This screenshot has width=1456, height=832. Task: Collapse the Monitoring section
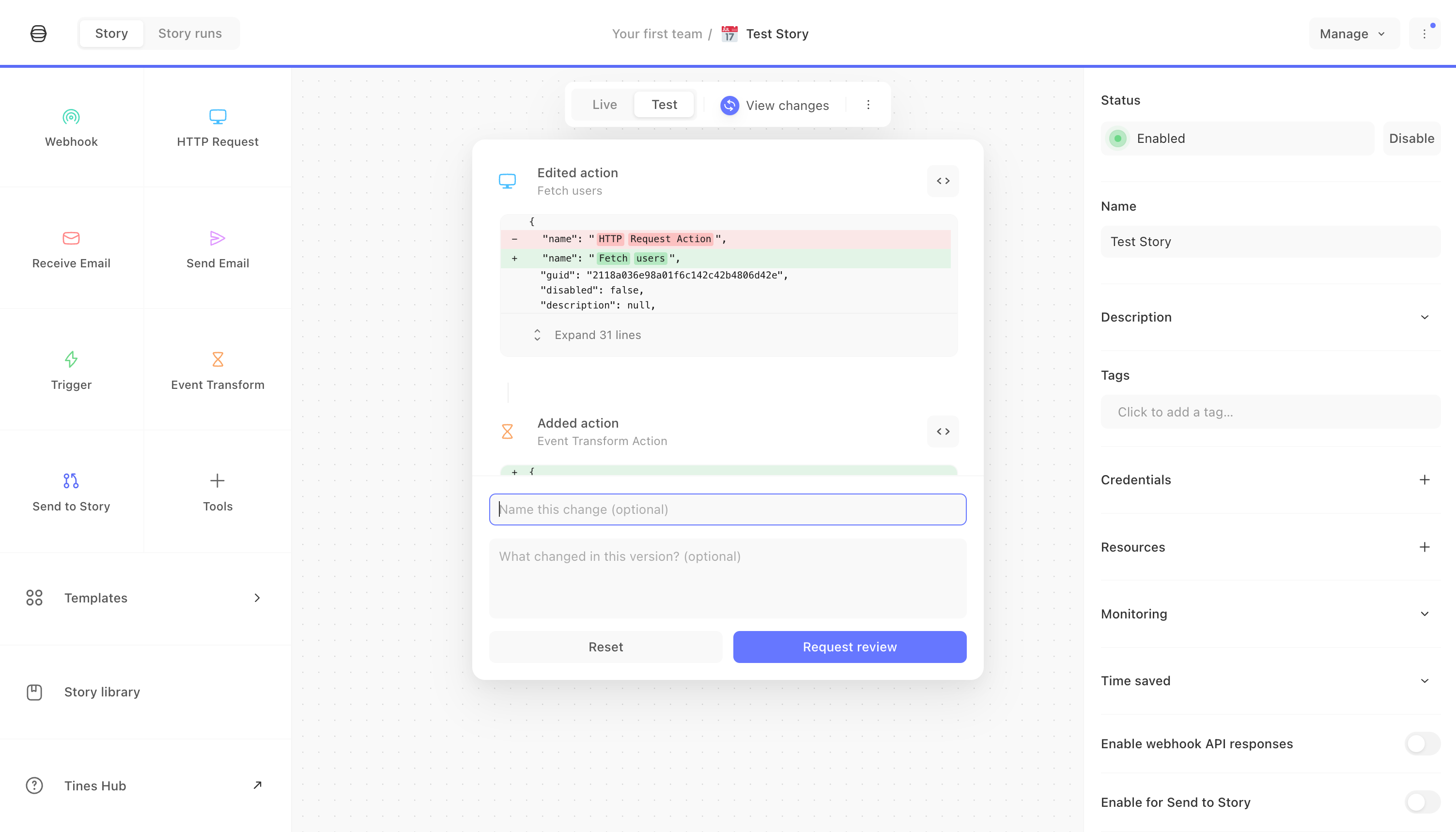pos(1425,614)
